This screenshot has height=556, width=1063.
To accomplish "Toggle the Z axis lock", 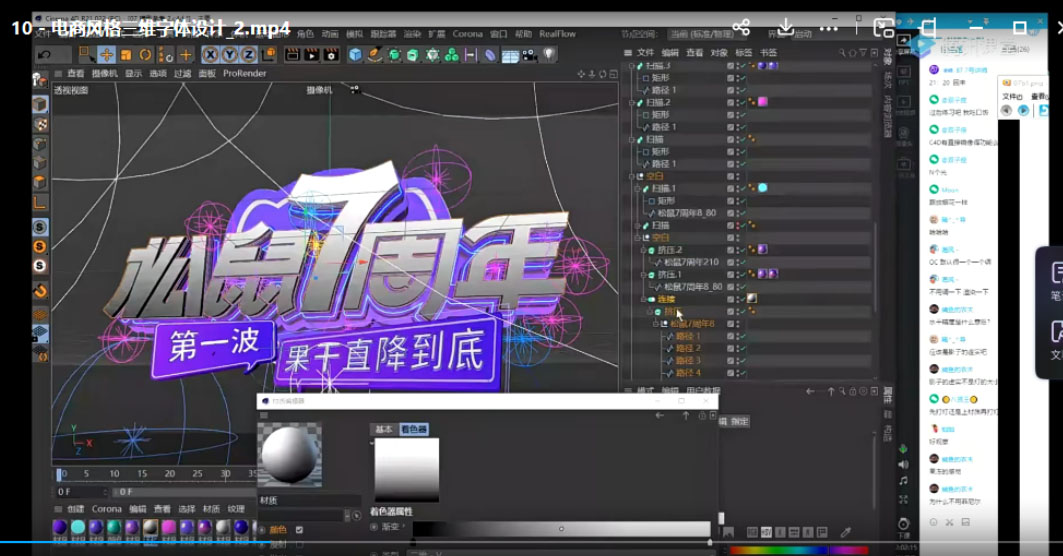I will tap(249, 54).
